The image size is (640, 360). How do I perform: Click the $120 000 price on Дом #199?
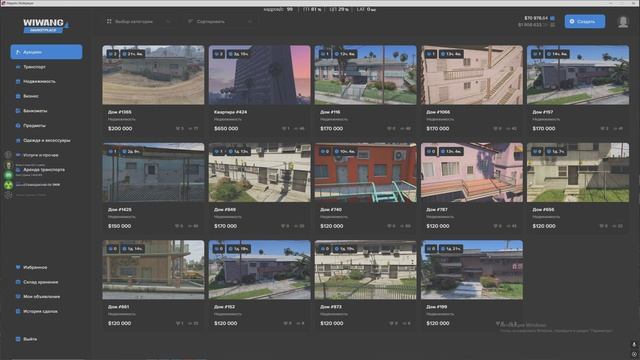point(438,323)
